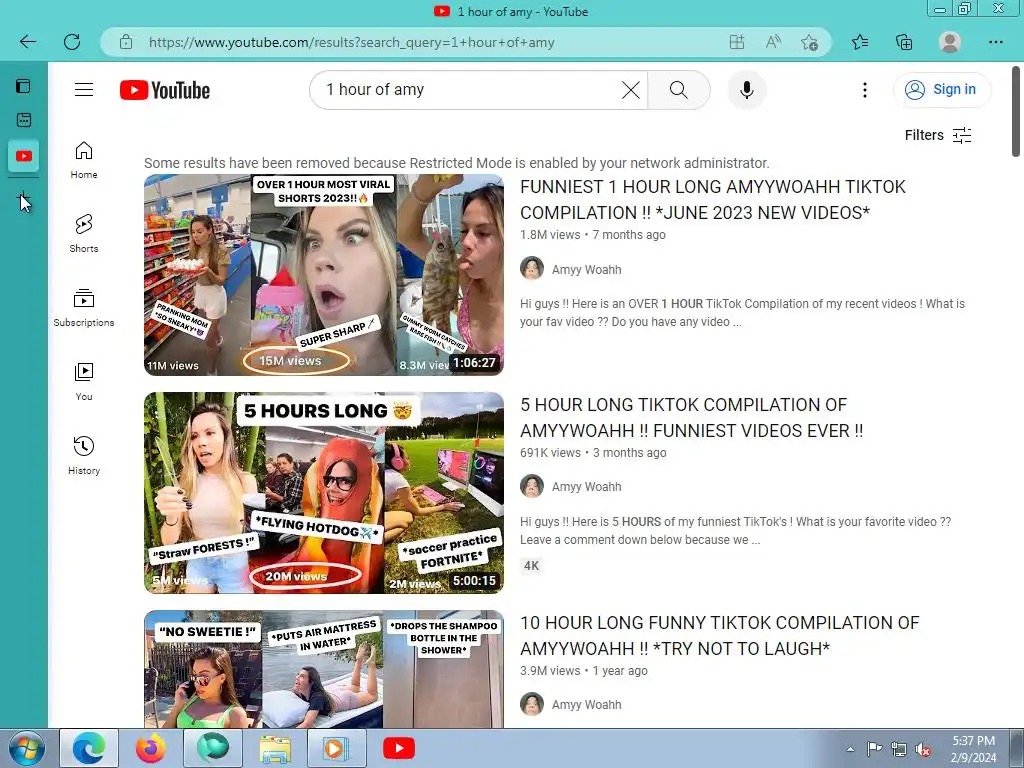Start voice search with the microphone
This screenshot has width=1024, height=768.
[746, 90]
